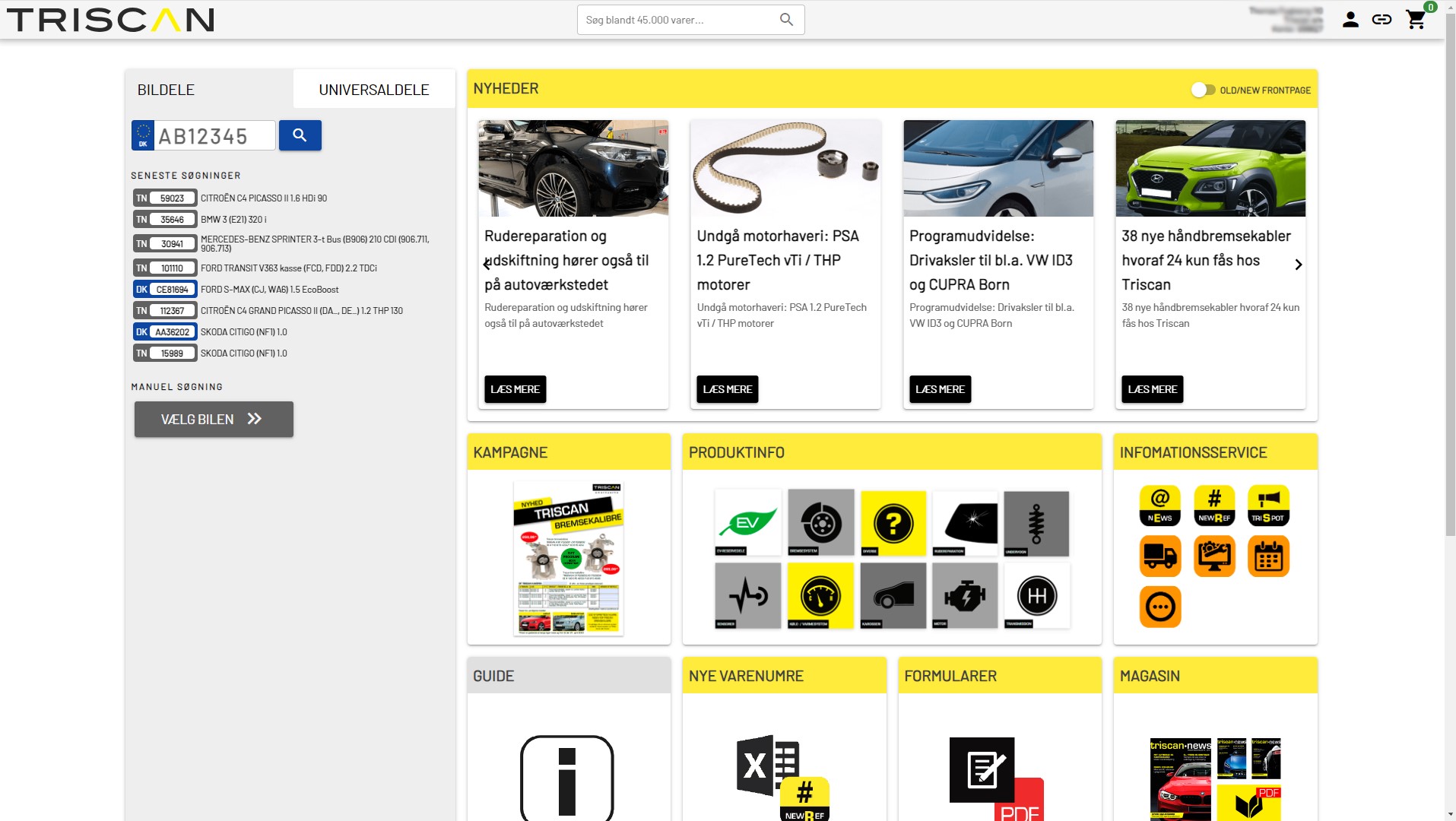Toggle the OLD/NEW FRONTPAGE switch

pyautogui.click(x=1203, y=90)
